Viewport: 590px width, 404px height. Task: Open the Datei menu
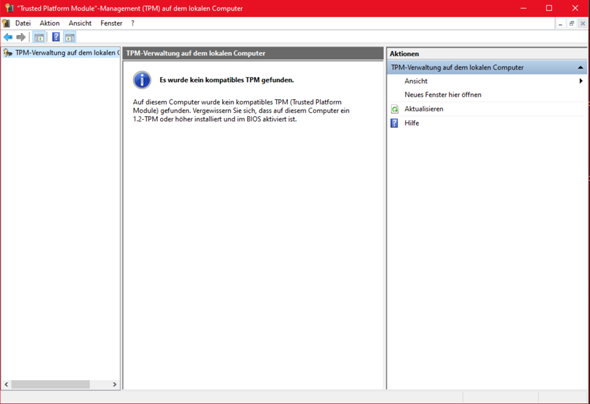pyautogui.click(x=23, y=23)
